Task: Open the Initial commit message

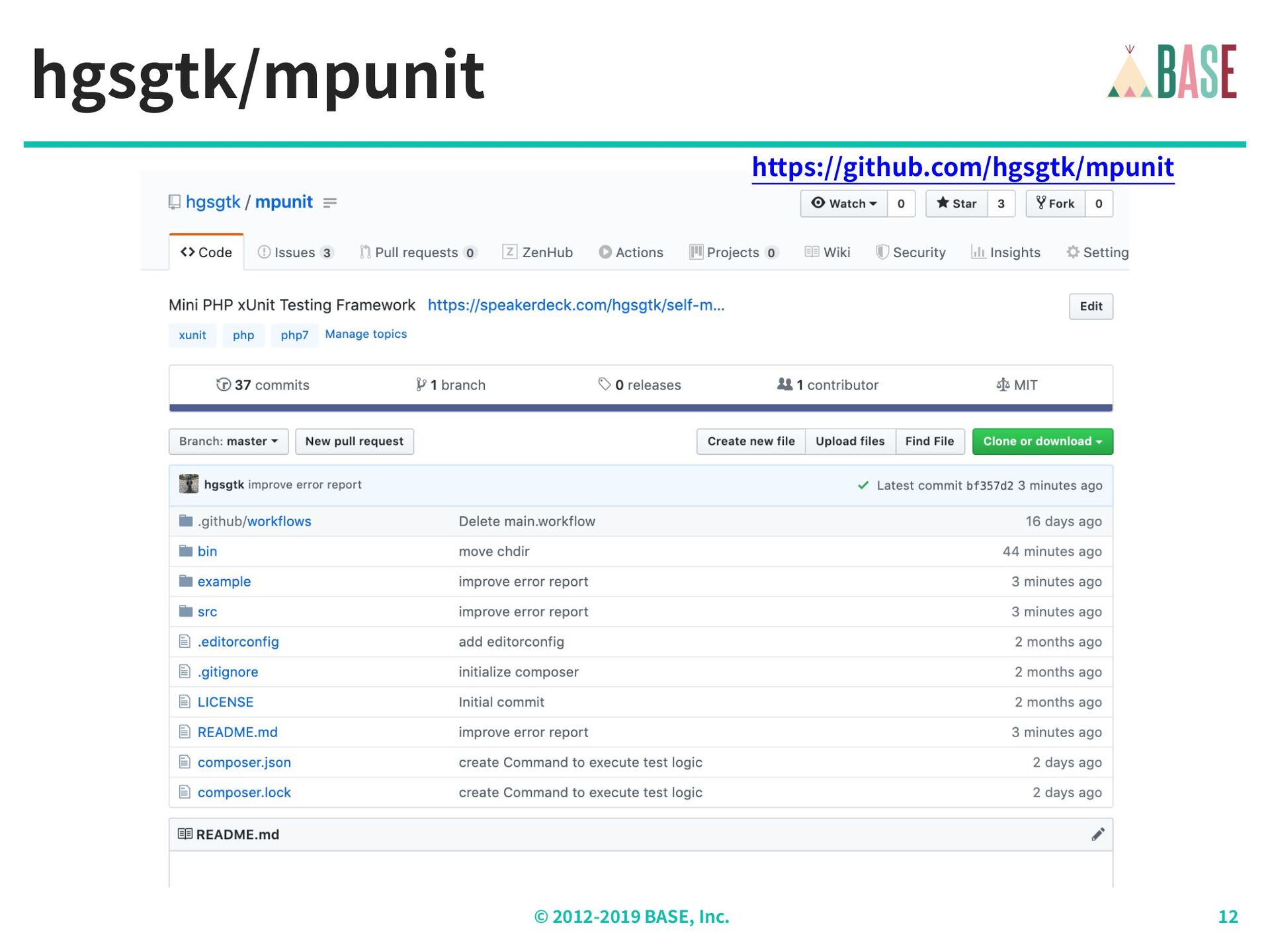Action: tap(501, 702)
